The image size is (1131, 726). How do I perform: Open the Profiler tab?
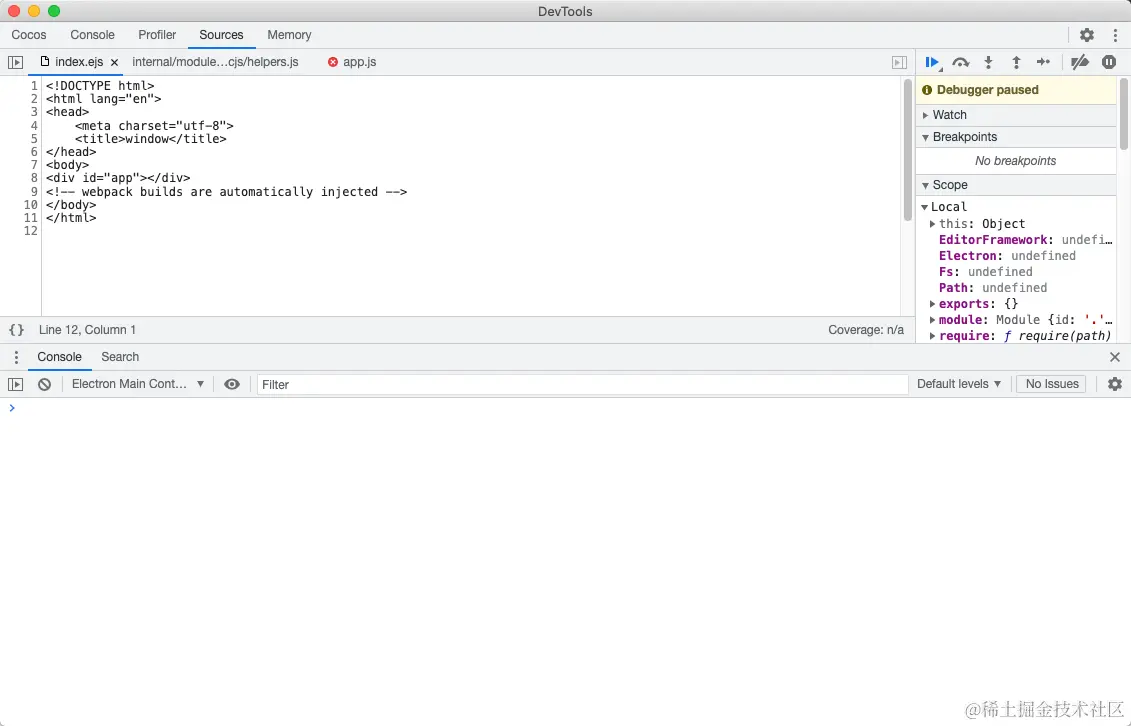(157, 35)
